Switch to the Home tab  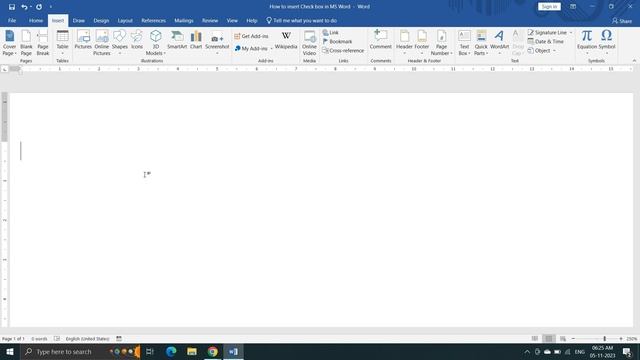click(36, 20)
